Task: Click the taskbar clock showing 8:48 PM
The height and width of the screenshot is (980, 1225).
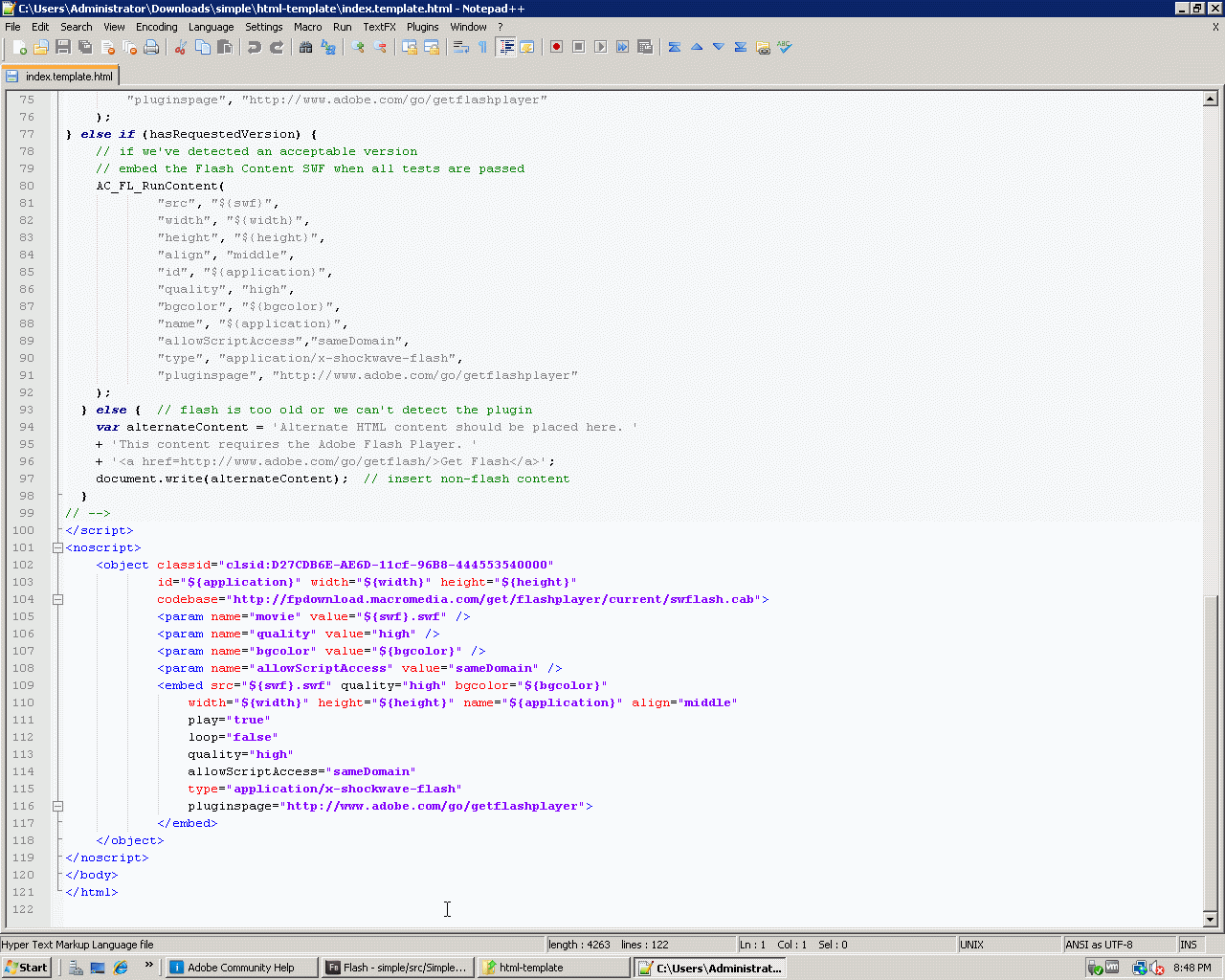Action: (1192, 968)
